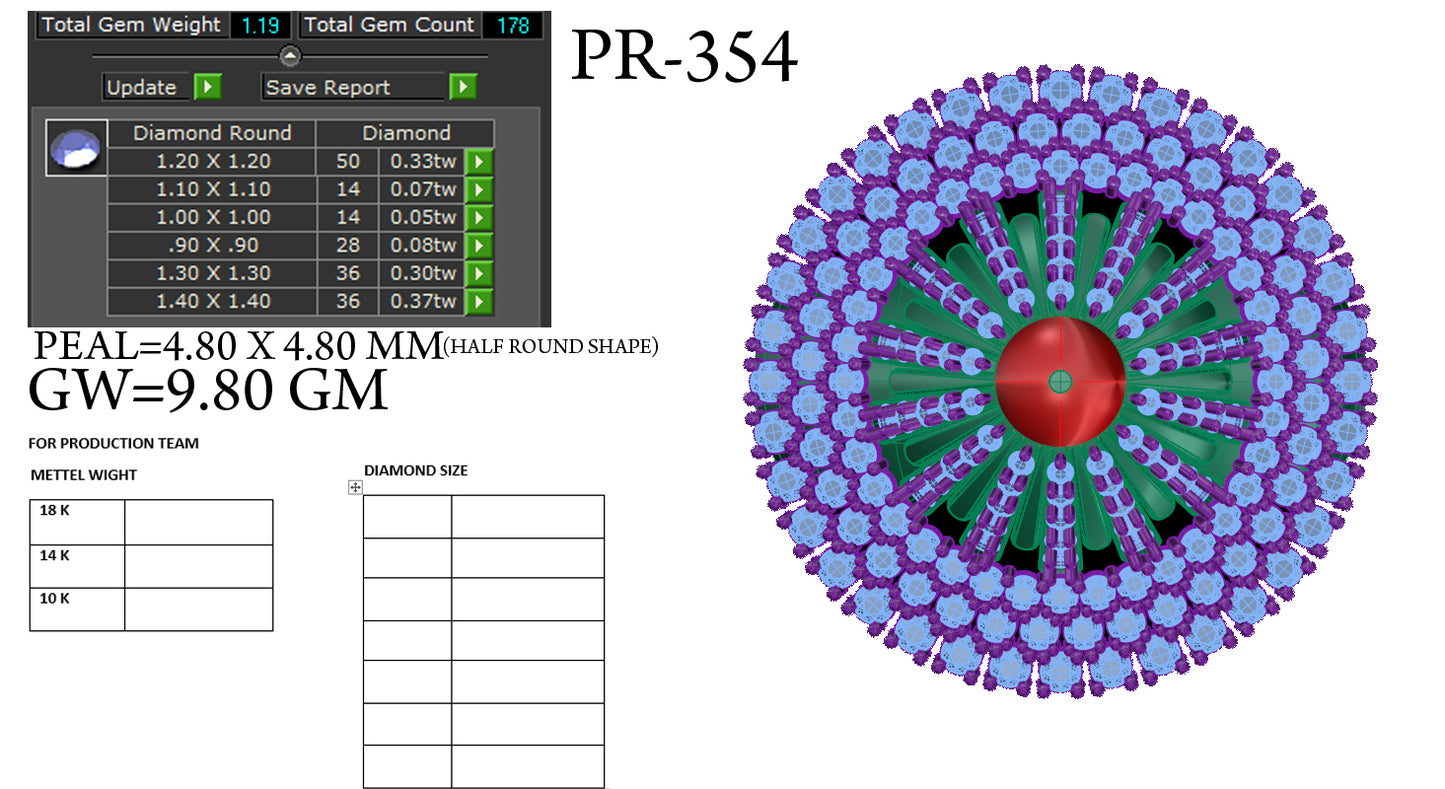The height and width of the screenshot is (789, 1445).
Task: Click the green arrow for 1.00 X 1.00 row
Action: click(x=481, y=217)
